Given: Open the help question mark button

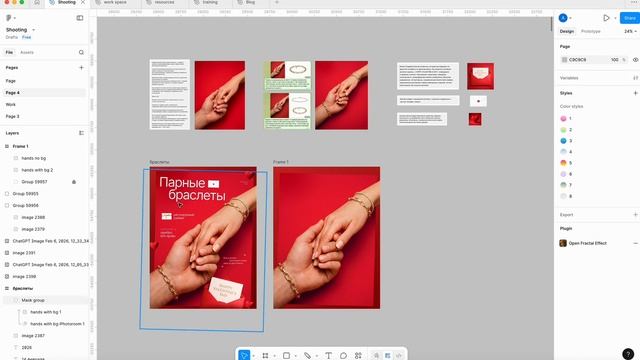Looking at the screenshot, I should click(x=628, y=354).
